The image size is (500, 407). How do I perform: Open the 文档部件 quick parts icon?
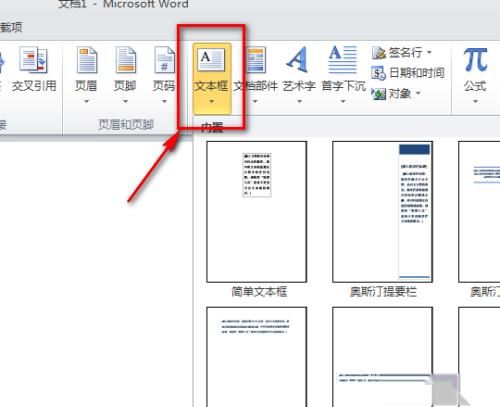pos(256,60)
